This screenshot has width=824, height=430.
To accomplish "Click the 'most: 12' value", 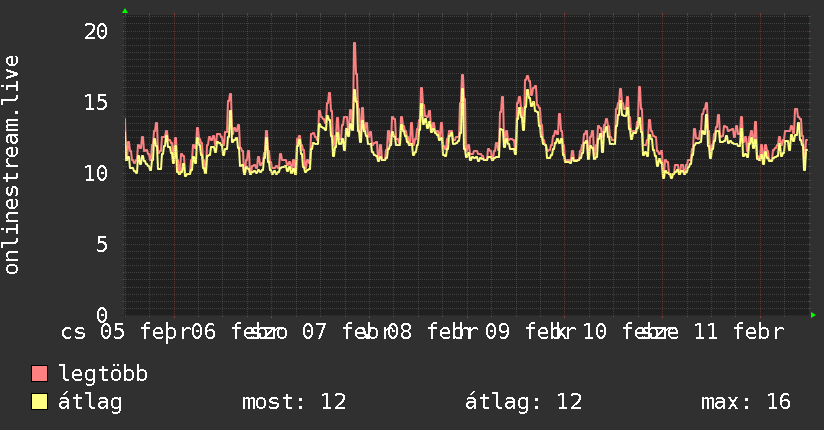I will pyautogui.click(x=294, y=402).
